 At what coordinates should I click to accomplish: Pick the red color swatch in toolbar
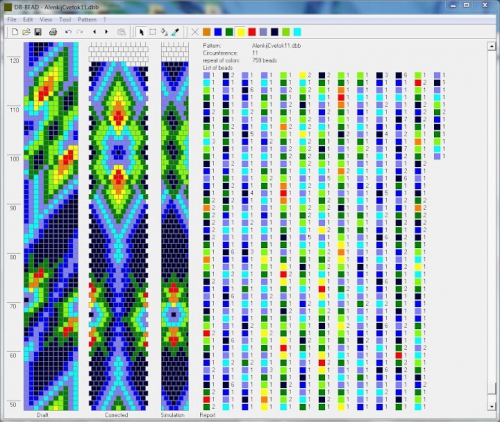[252, 32]
